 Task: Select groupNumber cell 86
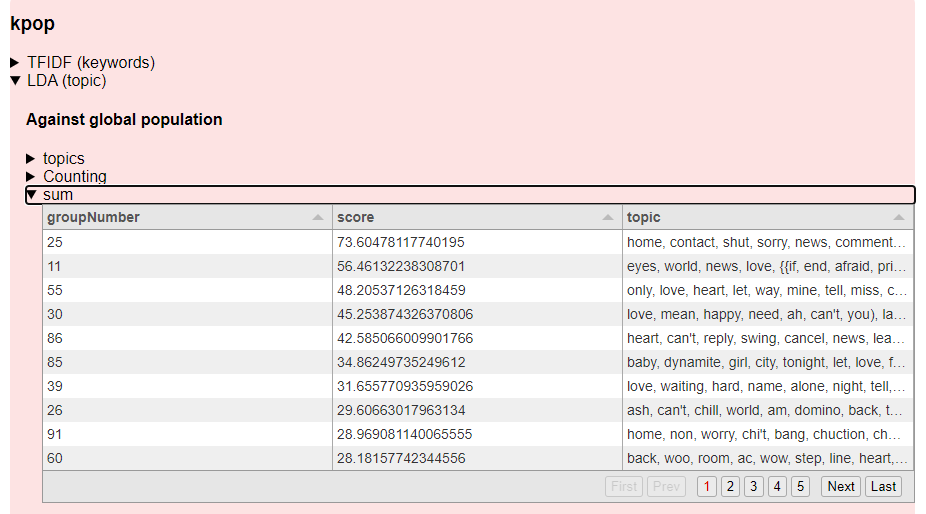click(x=187, y=338)
